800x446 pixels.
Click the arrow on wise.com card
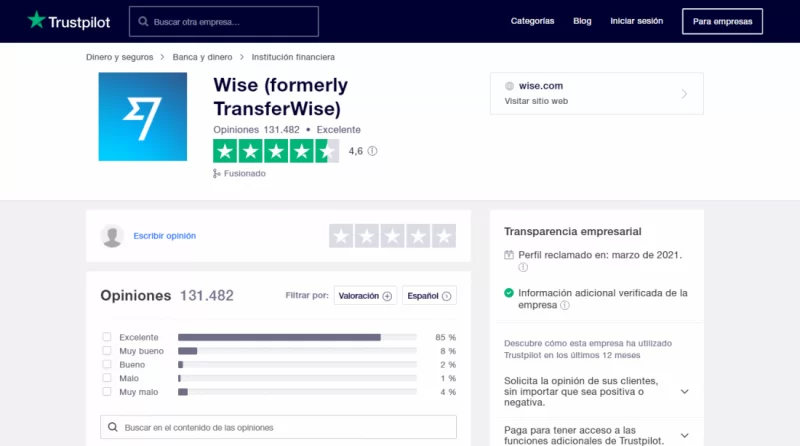[684, 94]
